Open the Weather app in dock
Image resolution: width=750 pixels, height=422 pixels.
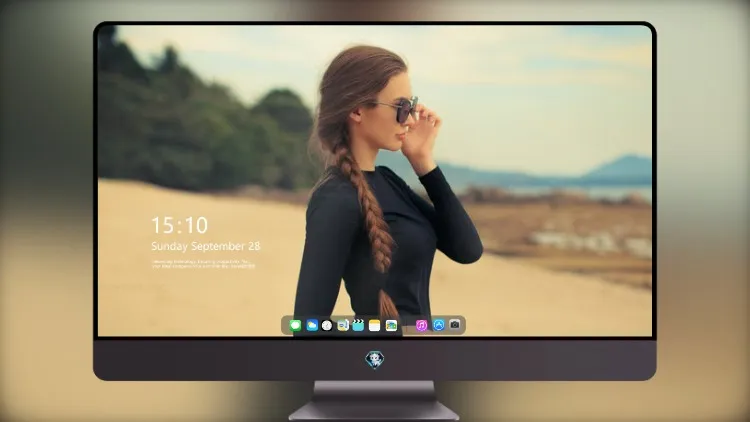coord(312,325)
